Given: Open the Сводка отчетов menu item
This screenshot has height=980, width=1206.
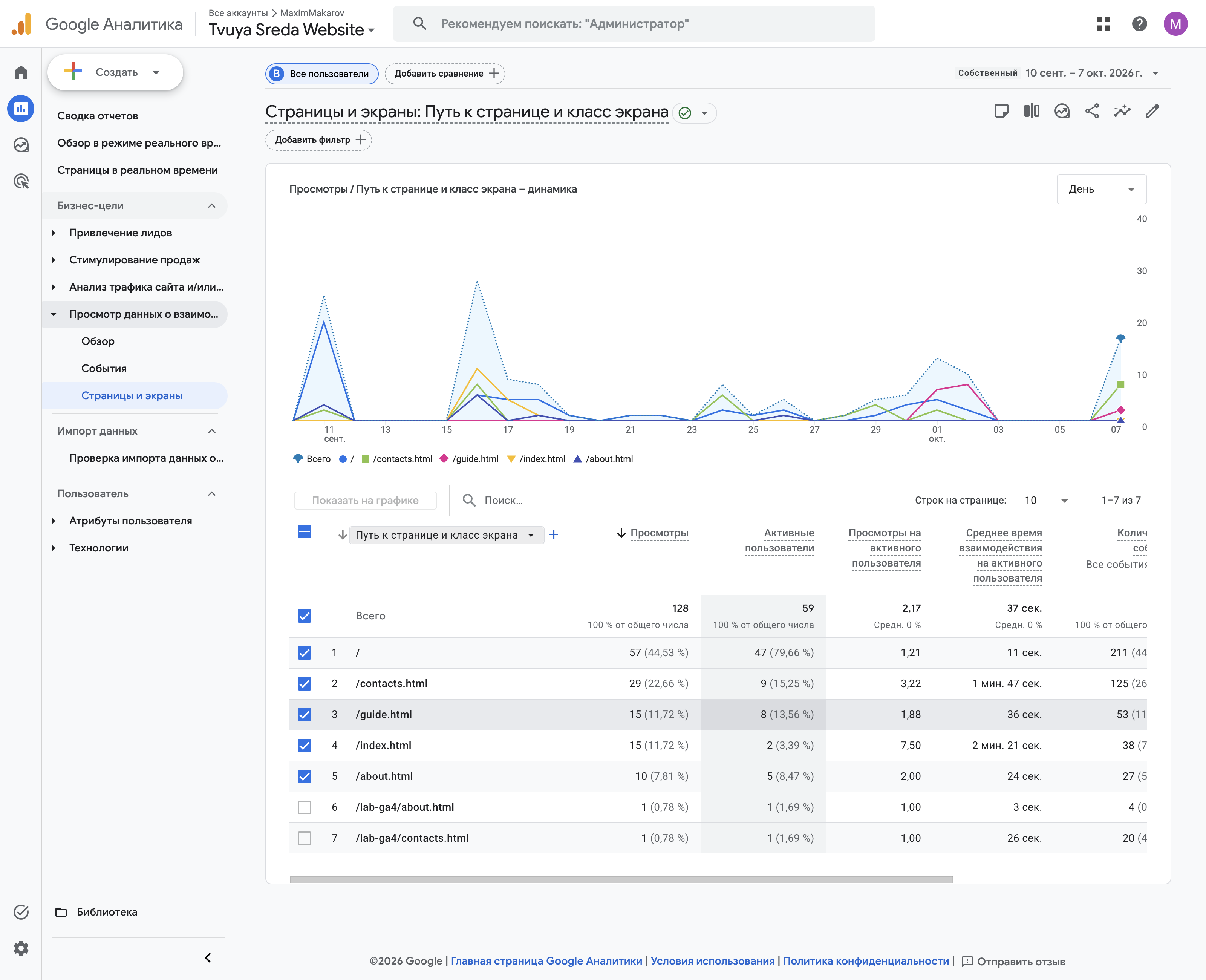Looking at the screenshot, I should pyautogui.click(x=98, y=116).
